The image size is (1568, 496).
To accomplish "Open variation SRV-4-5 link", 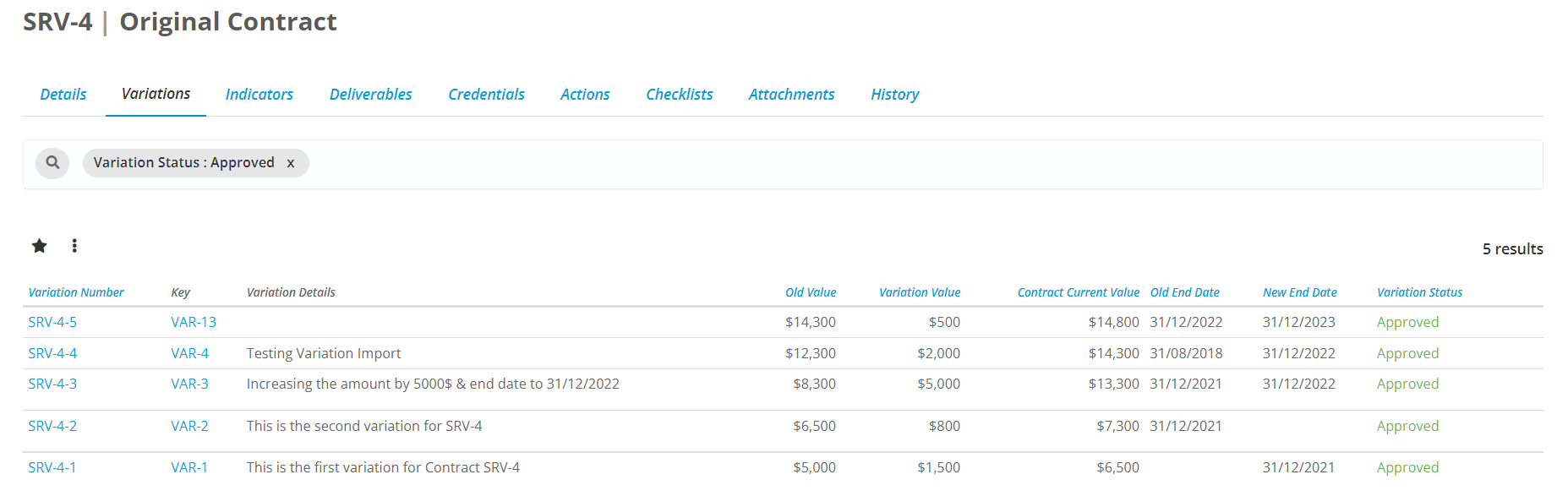I will pyautogui.click(x=52, y=322).
